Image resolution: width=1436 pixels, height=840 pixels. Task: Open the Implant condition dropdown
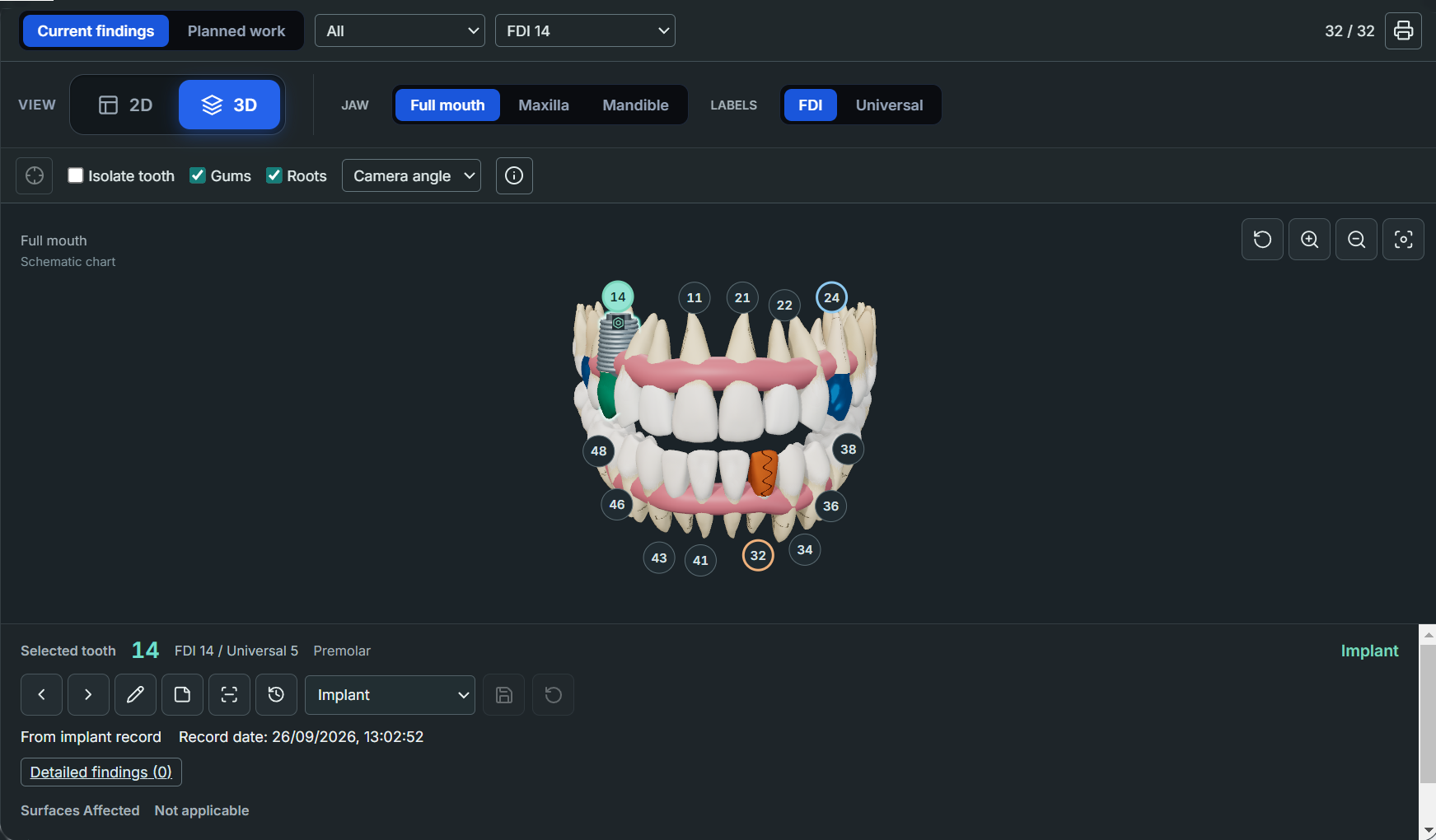click(x=390, y=695)
